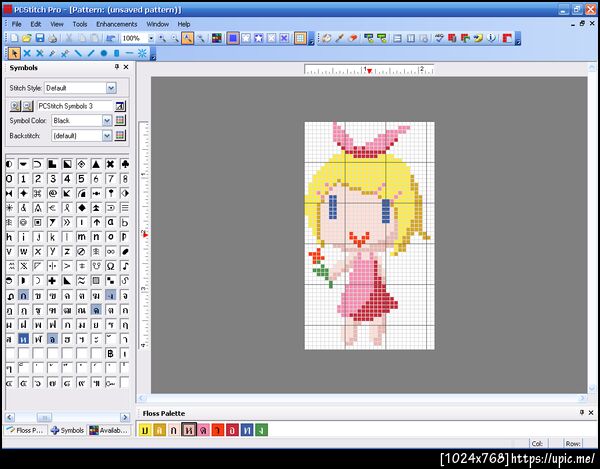Select the arrow pointer tool
Viewport: 600px width, 469px height.
coord(13,53)
